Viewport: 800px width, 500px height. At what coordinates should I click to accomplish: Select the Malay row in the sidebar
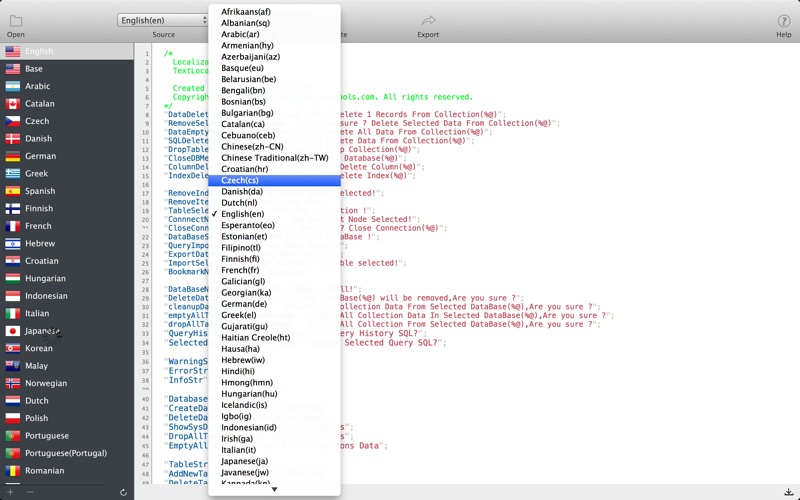point(67,366)
